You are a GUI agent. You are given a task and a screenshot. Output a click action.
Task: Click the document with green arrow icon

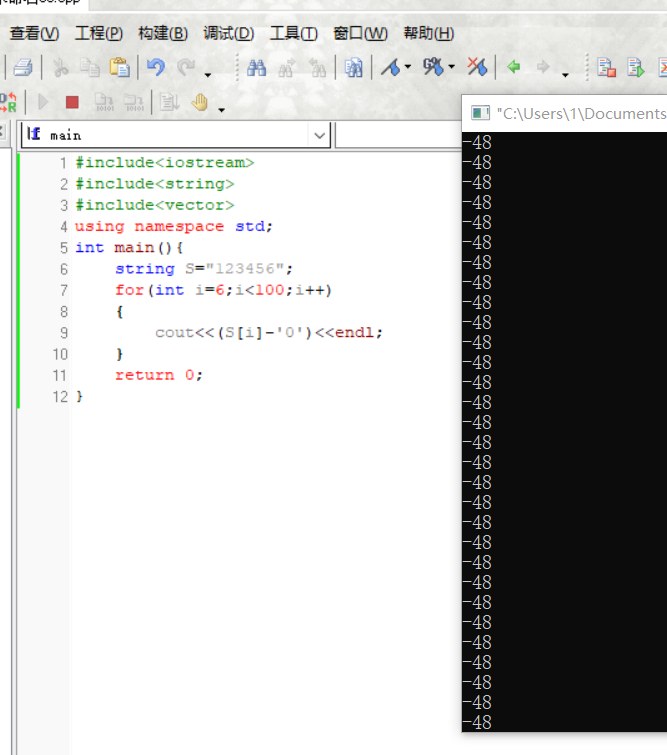point(636,67)
